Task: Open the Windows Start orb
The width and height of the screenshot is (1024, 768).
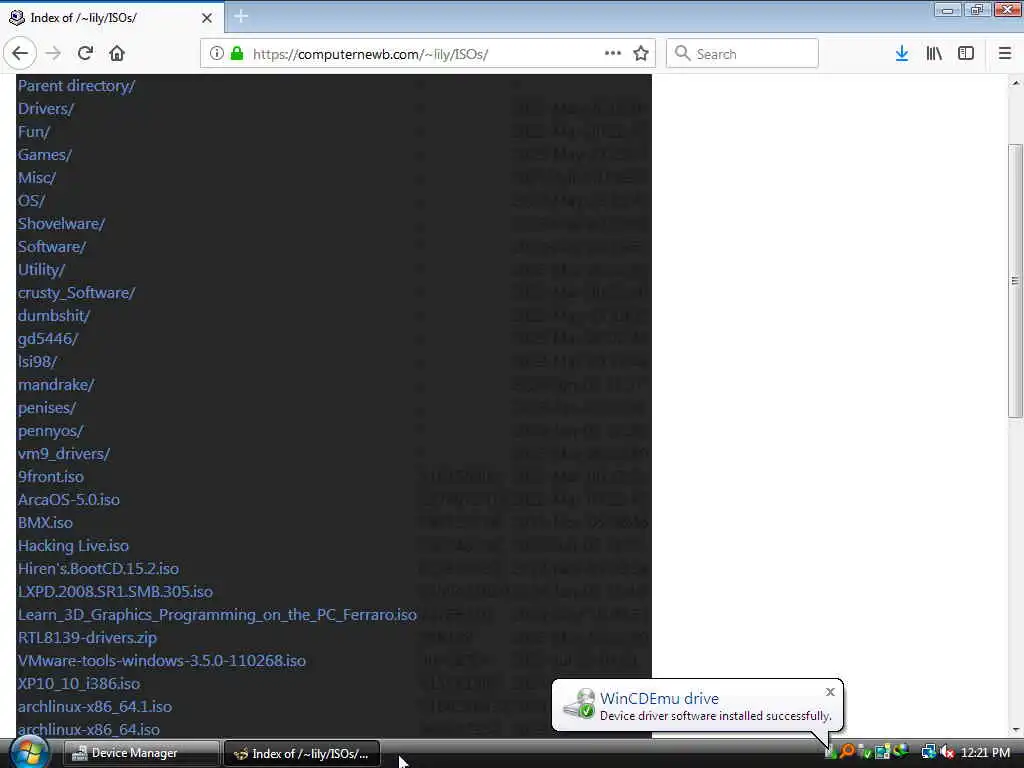Action: pyautogui.click(x=29, y=752)
